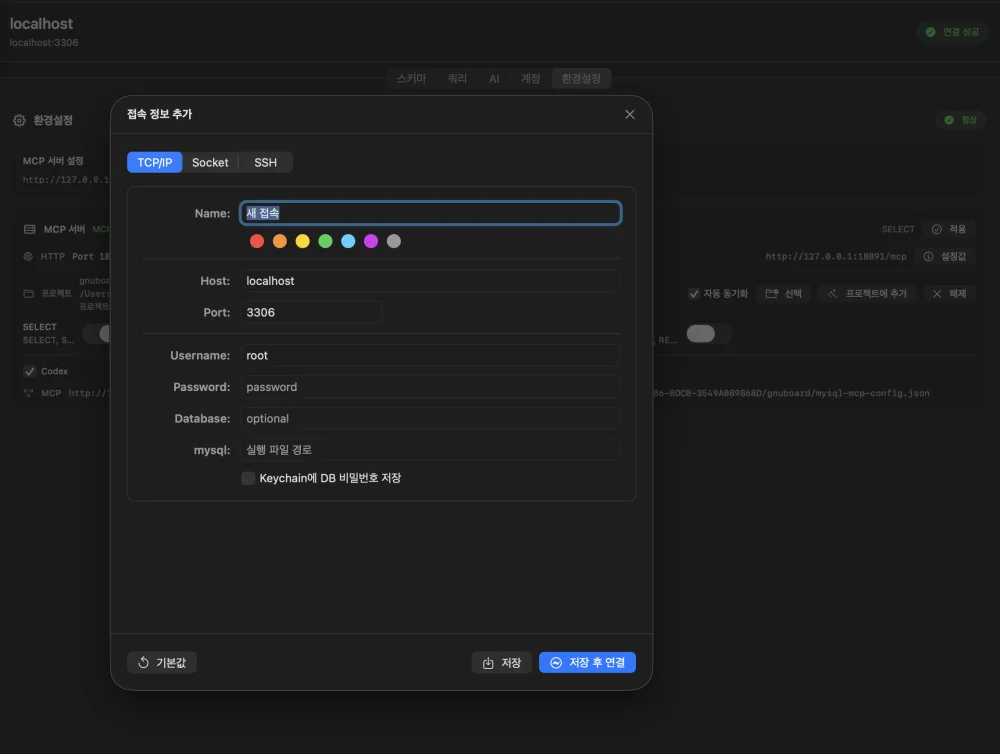The image size is (1000, 754).
Task: Close the 접속 정보 추가 dialog
Action: pyautogui.click(x=629, y=114)
